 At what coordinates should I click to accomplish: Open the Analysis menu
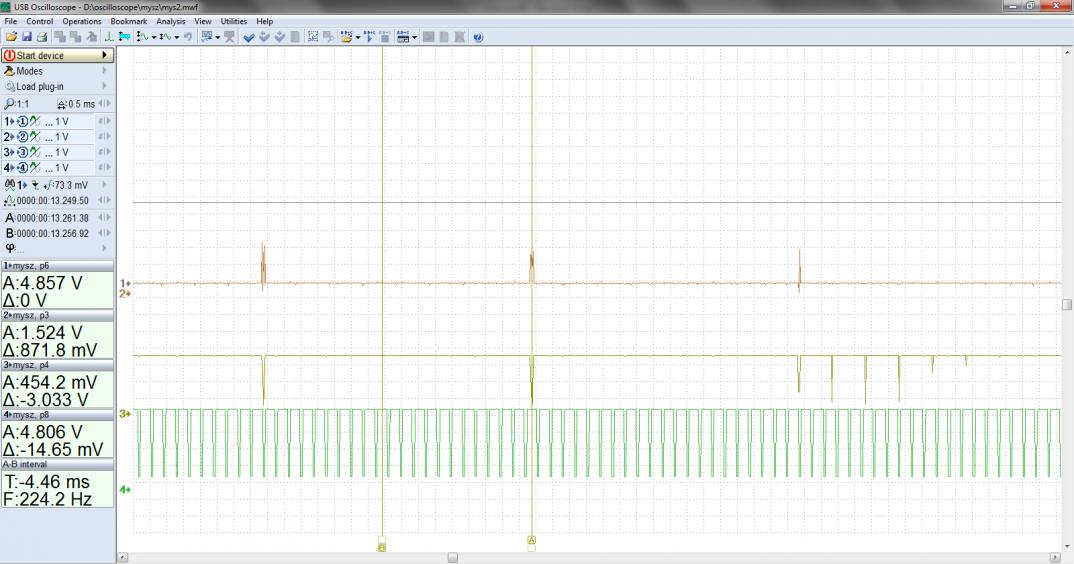tap(170, 21)
